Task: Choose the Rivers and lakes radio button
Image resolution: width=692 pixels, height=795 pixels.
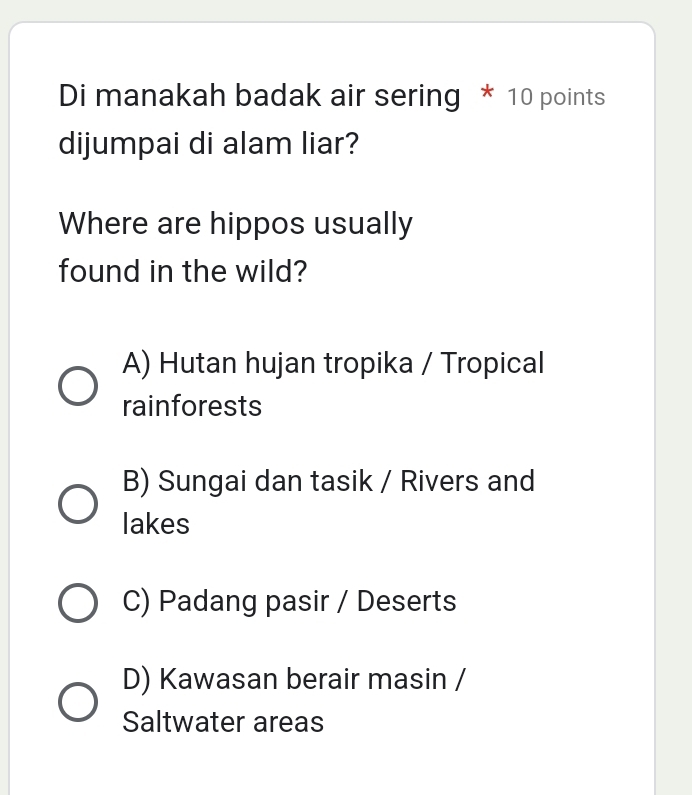Action: click(77, 504)
